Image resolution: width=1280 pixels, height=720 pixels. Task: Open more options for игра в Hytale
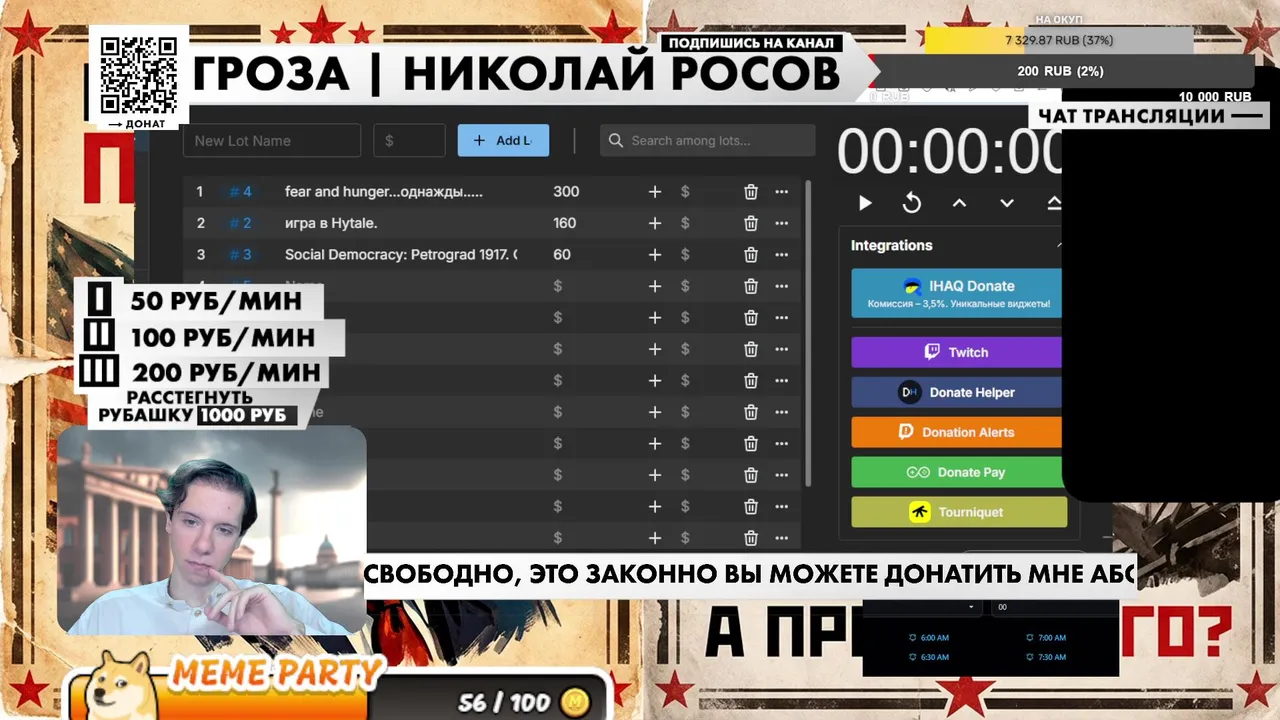point(782,223)
